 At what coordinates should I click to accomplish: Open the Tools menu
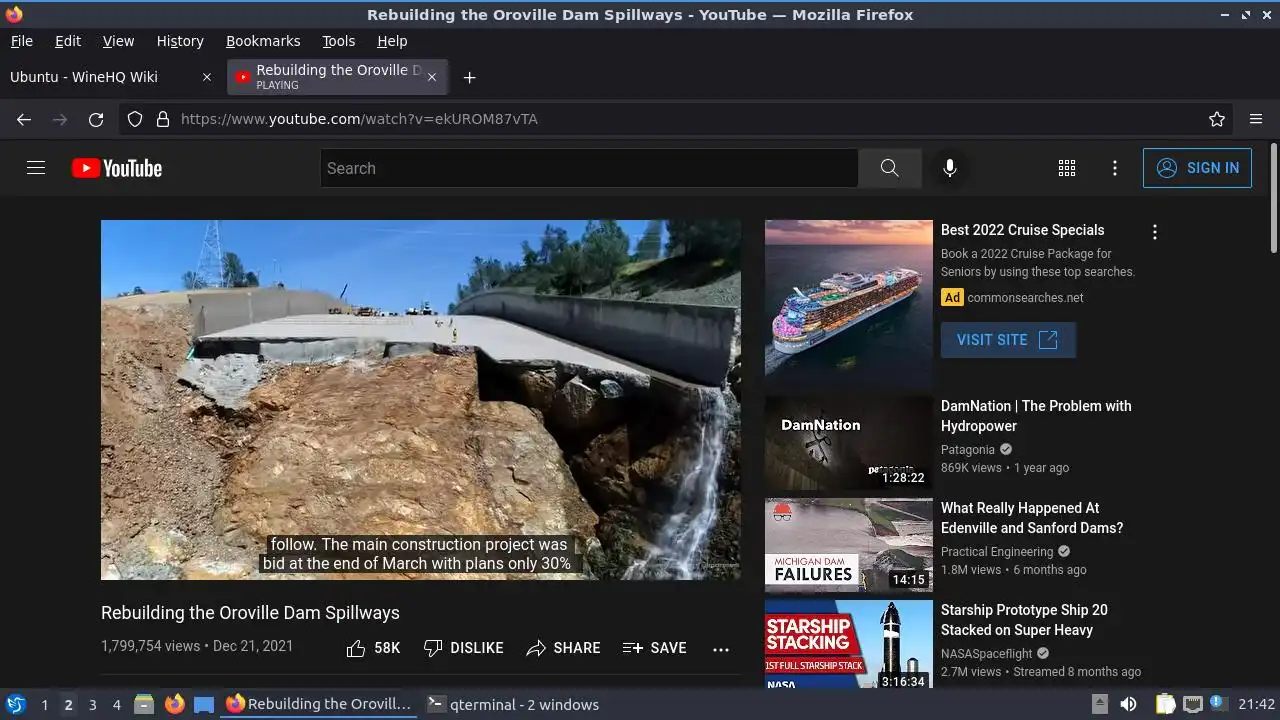click(338, 41)
